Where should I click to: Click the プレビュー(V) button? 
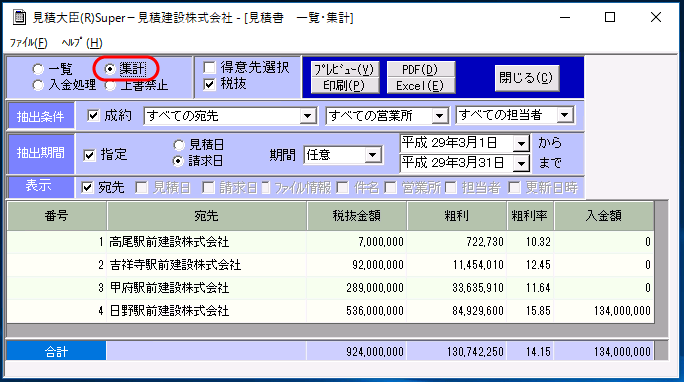click(345, 69)
